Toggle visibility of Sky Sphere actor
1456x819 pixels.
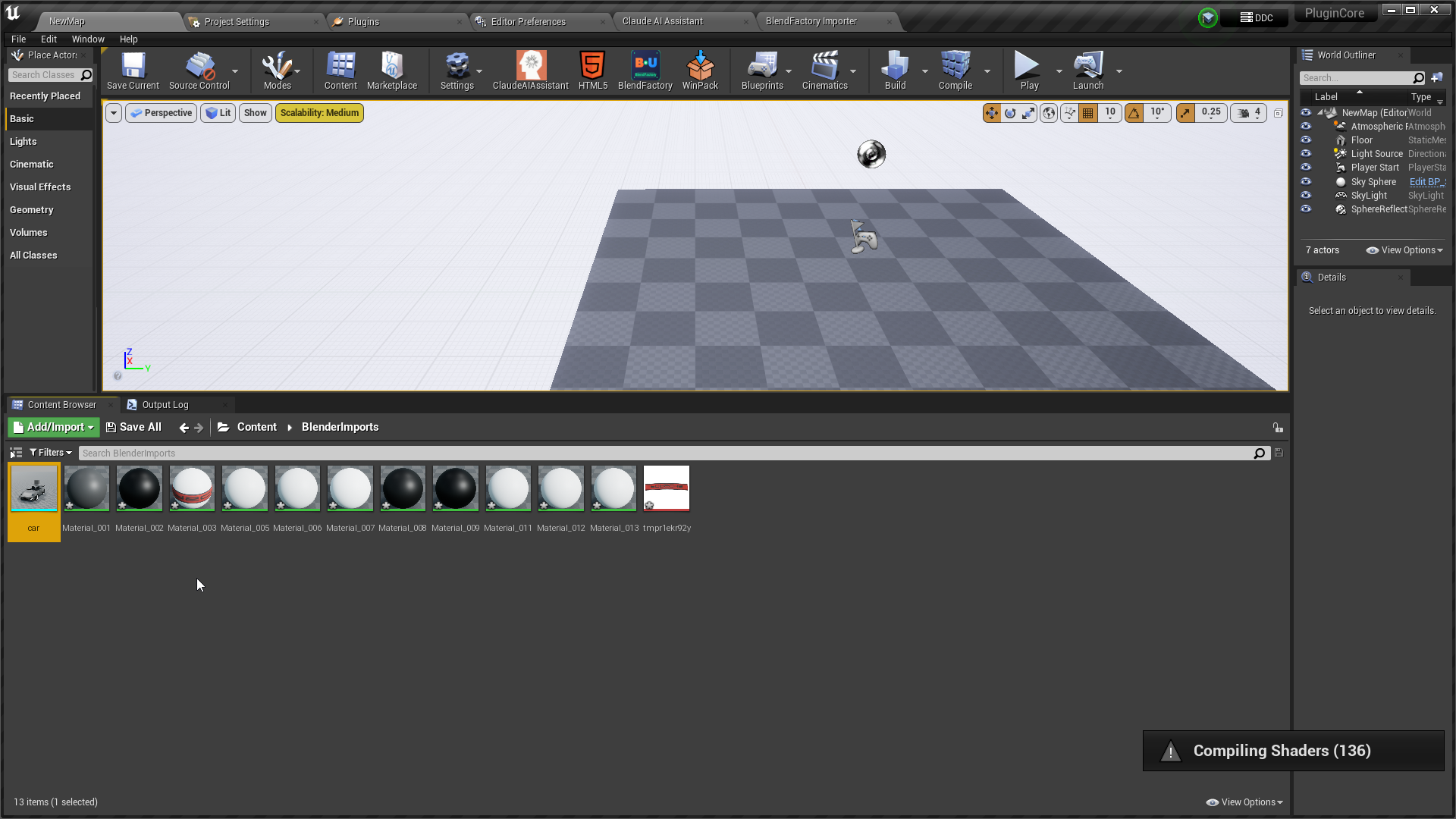(1306, 182)
